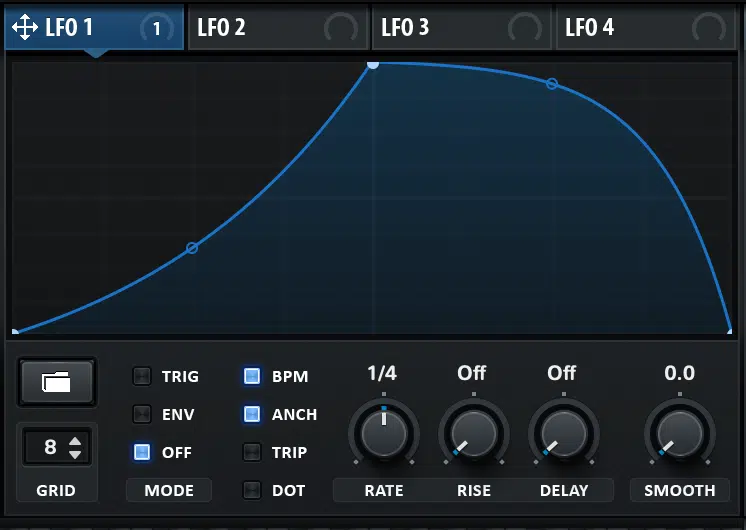Click the RATE label
The width and height of the screenshot is (746, 530).
[x=384, y=491]
